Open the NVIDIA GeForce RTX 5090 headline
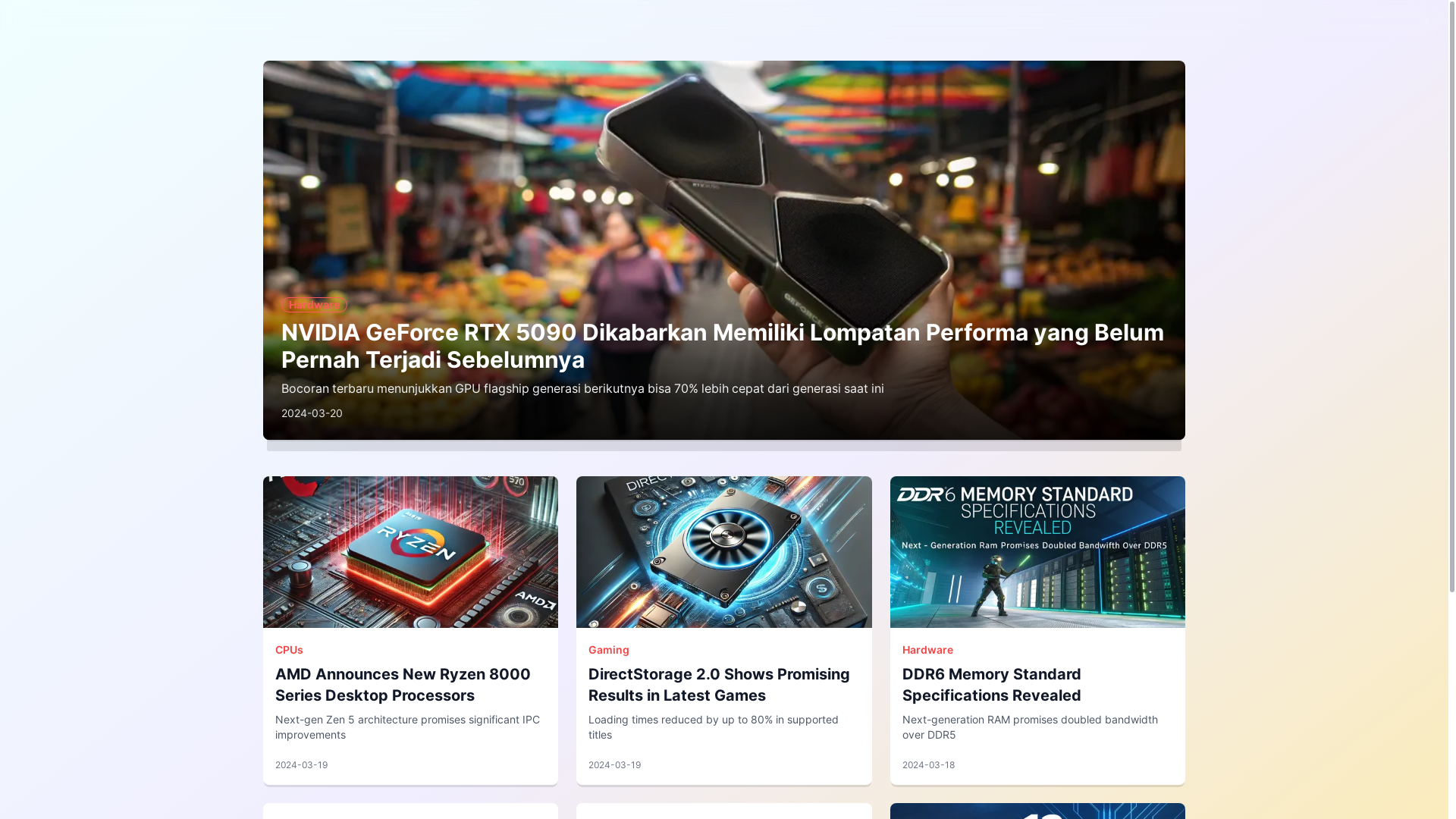 [x=723, y=346]
